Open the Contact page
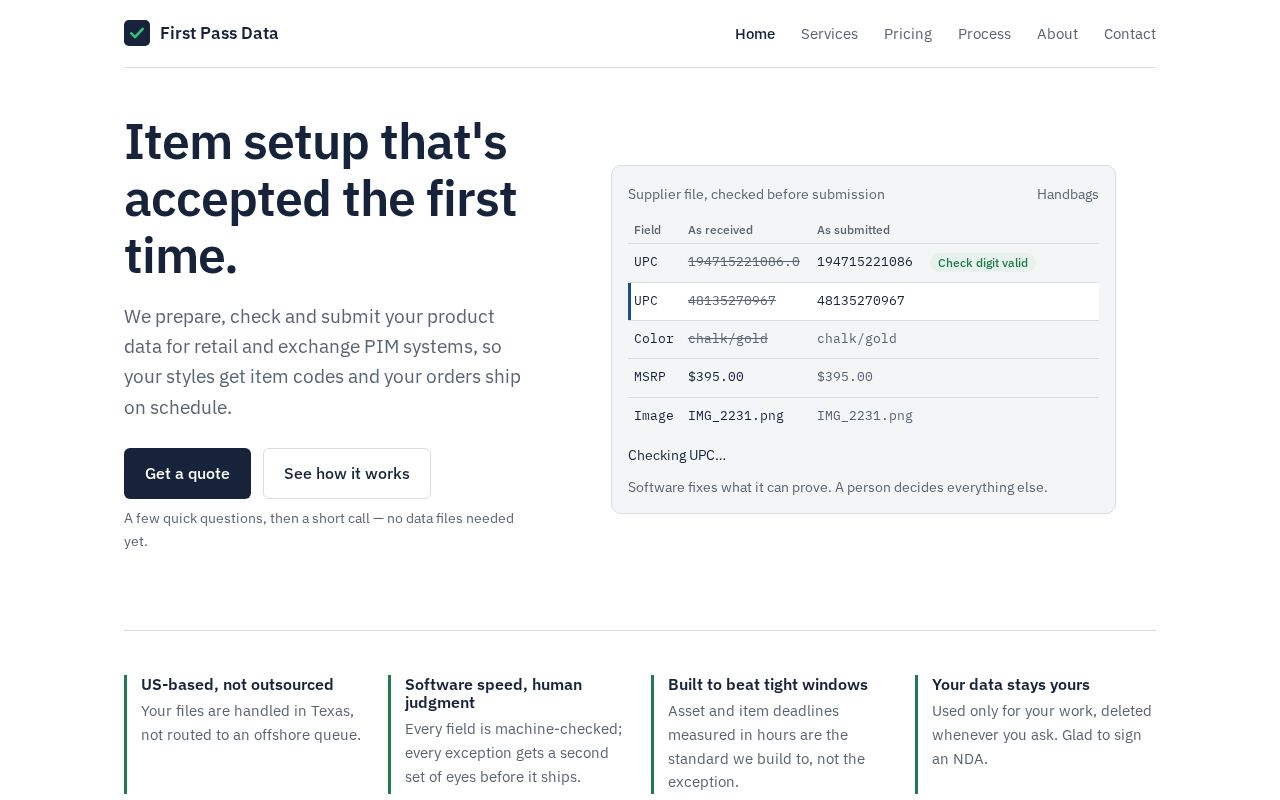1280x800 pixels. (1130, 34)
